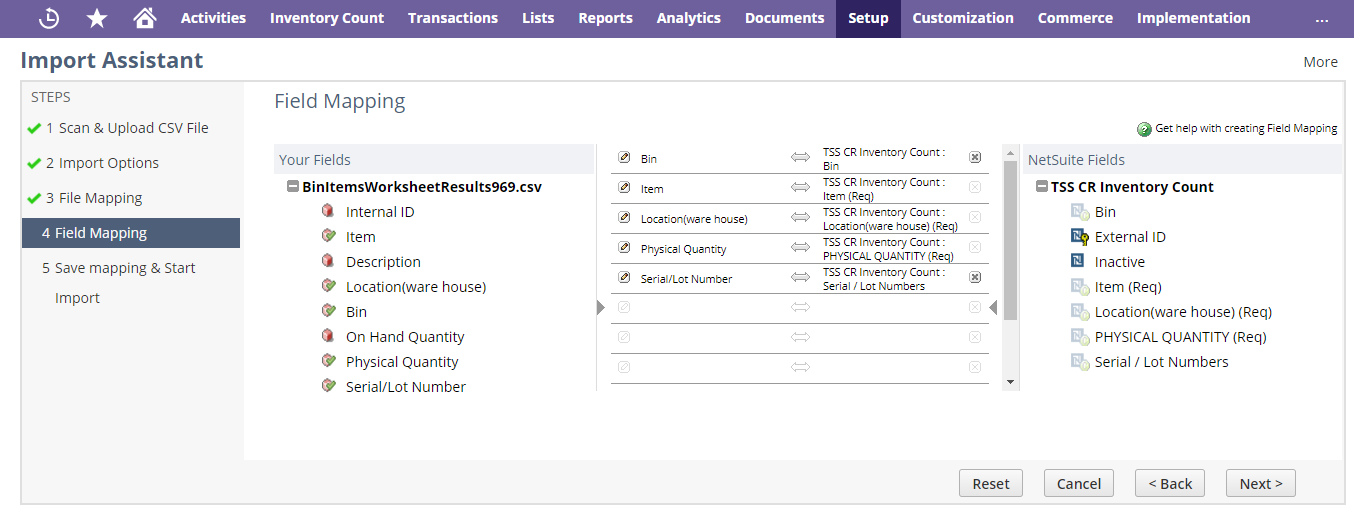The height and width of the screenshot is (529, 1354).
Task: Collapse the BinItemsWorksheetResults969.csv tree
Action: tap(292, 187)
